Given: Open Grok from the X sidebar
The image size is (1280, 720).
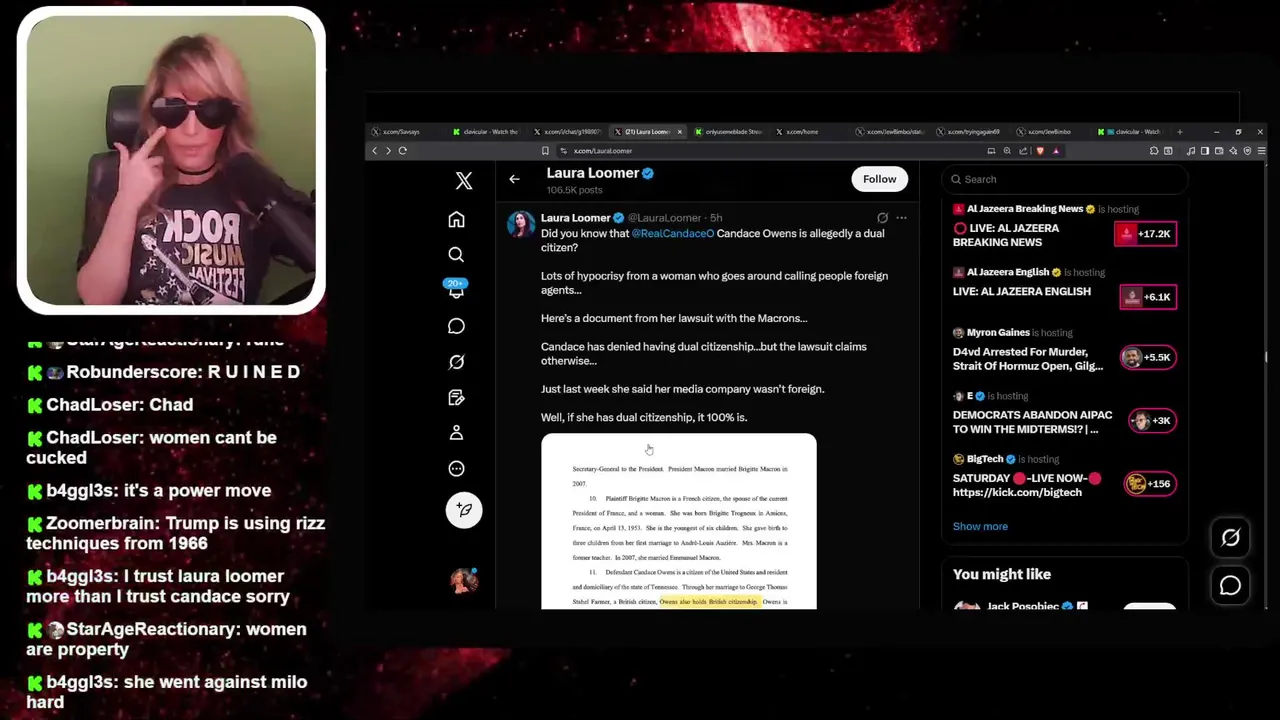Looking at the screenshot, I should [456, 362].
